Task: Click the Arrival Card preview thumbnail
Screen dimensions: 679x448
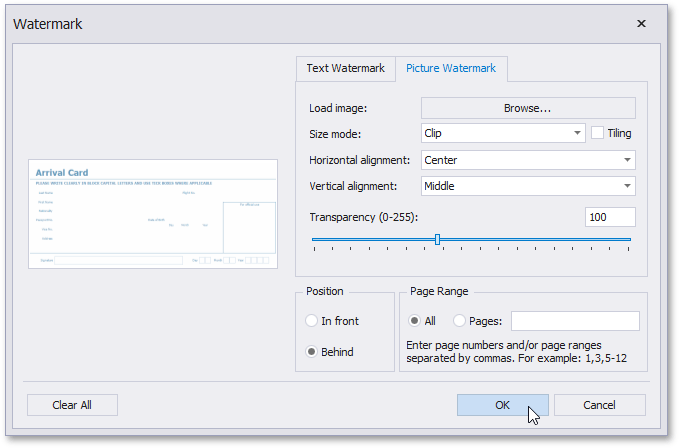Action: (x=152, y=213)
